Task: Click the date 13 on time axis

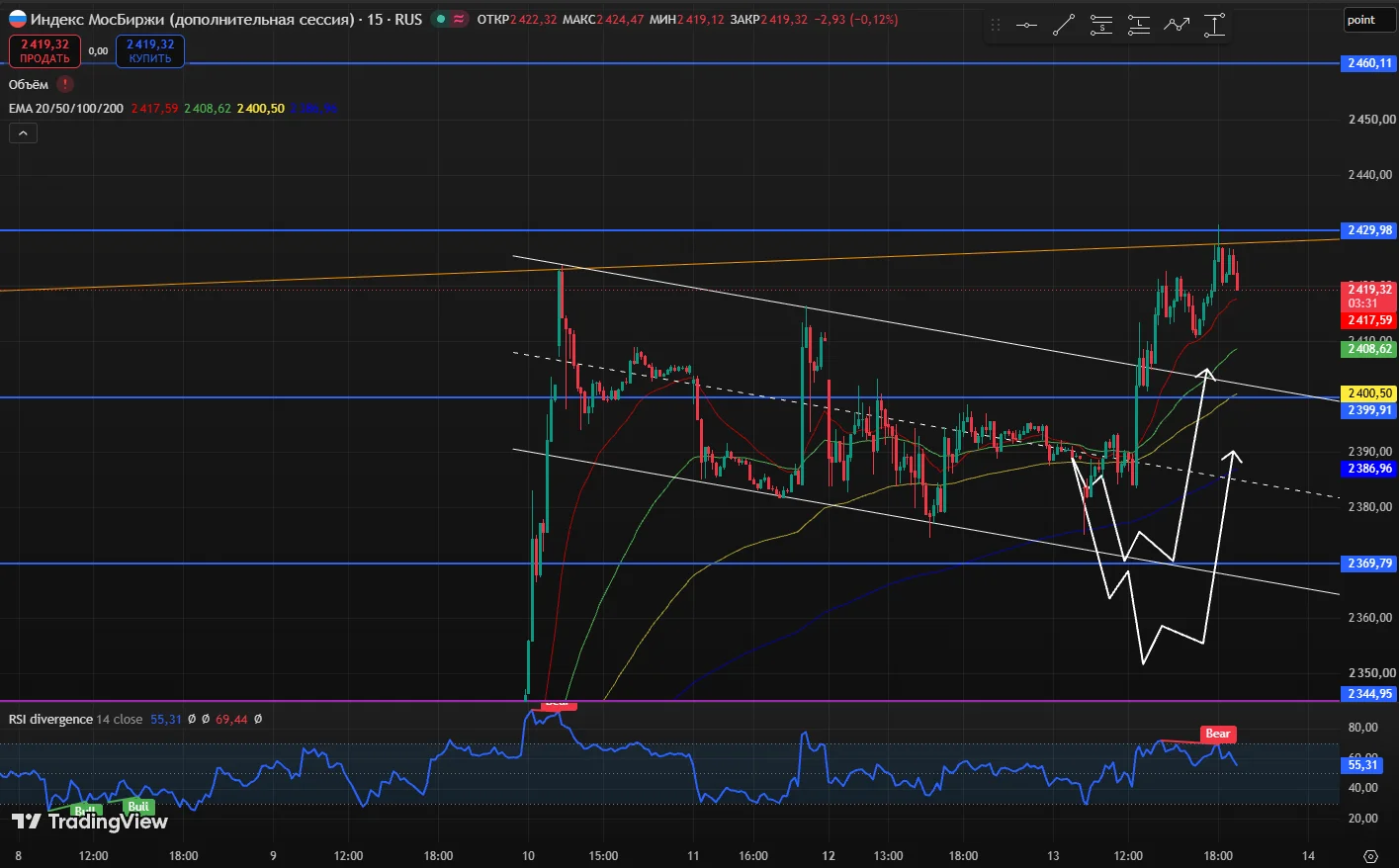Action: 1053,855
